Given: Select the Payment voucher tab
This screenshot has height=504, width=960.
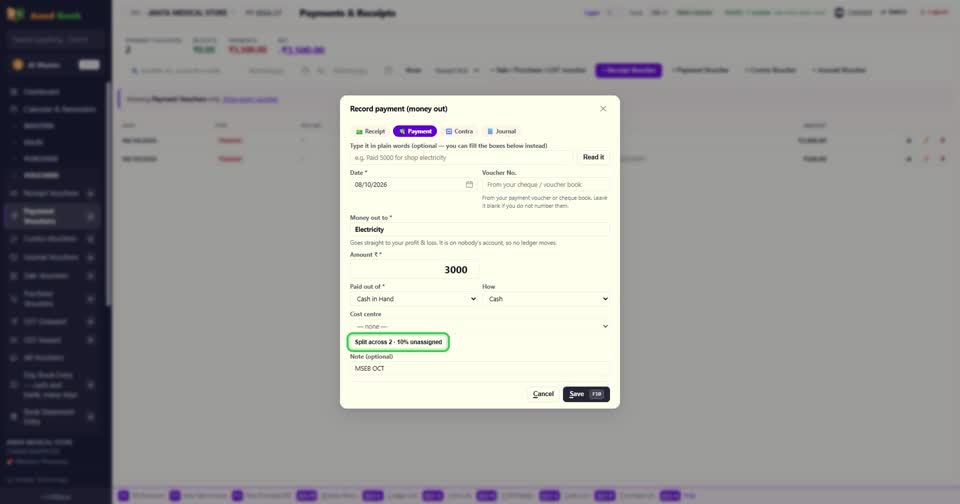Looking at the screenshot, I should click(414, 131).
